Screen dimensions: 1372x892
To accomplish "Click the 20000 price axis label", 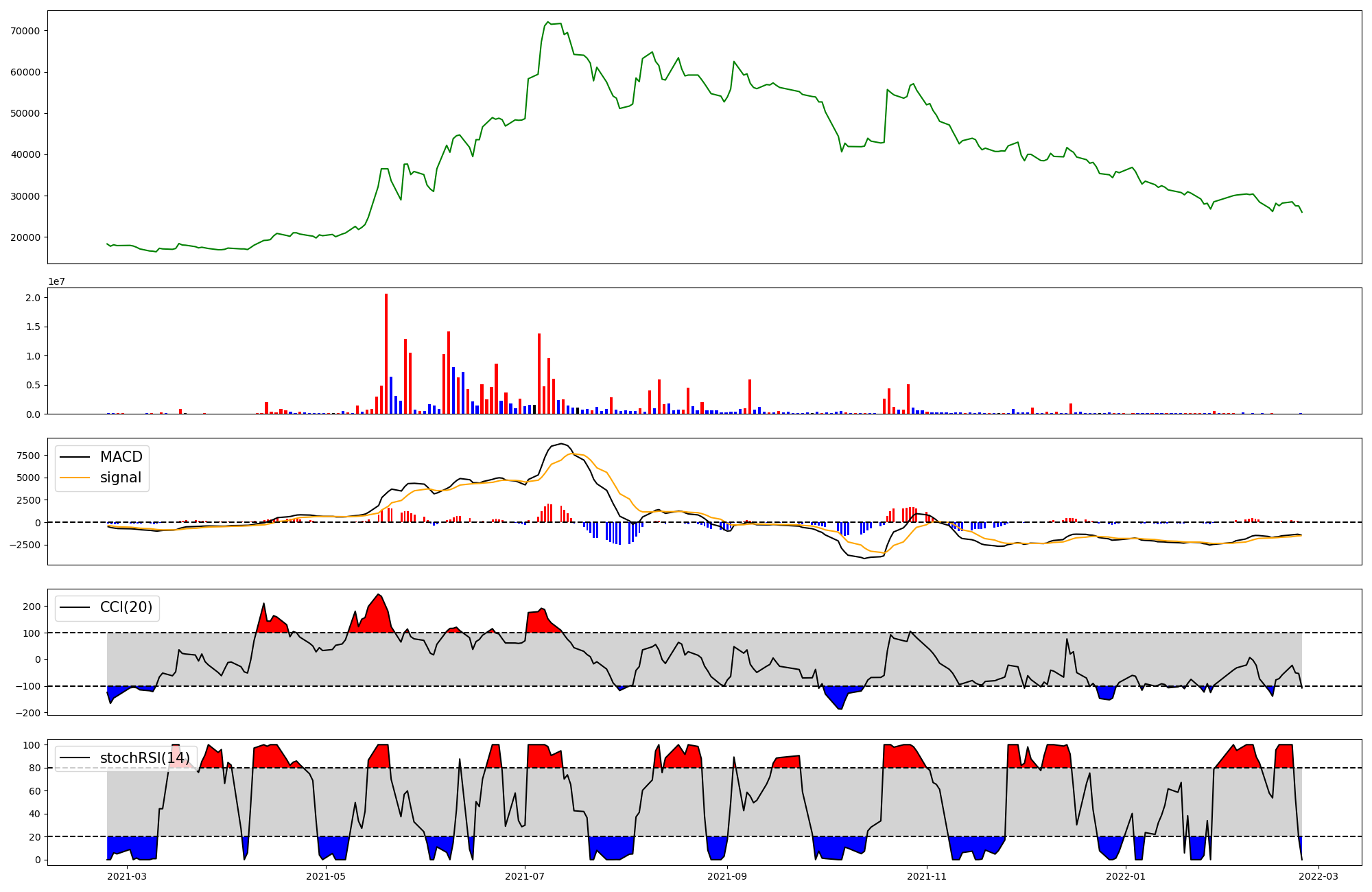I will (25, 237).
